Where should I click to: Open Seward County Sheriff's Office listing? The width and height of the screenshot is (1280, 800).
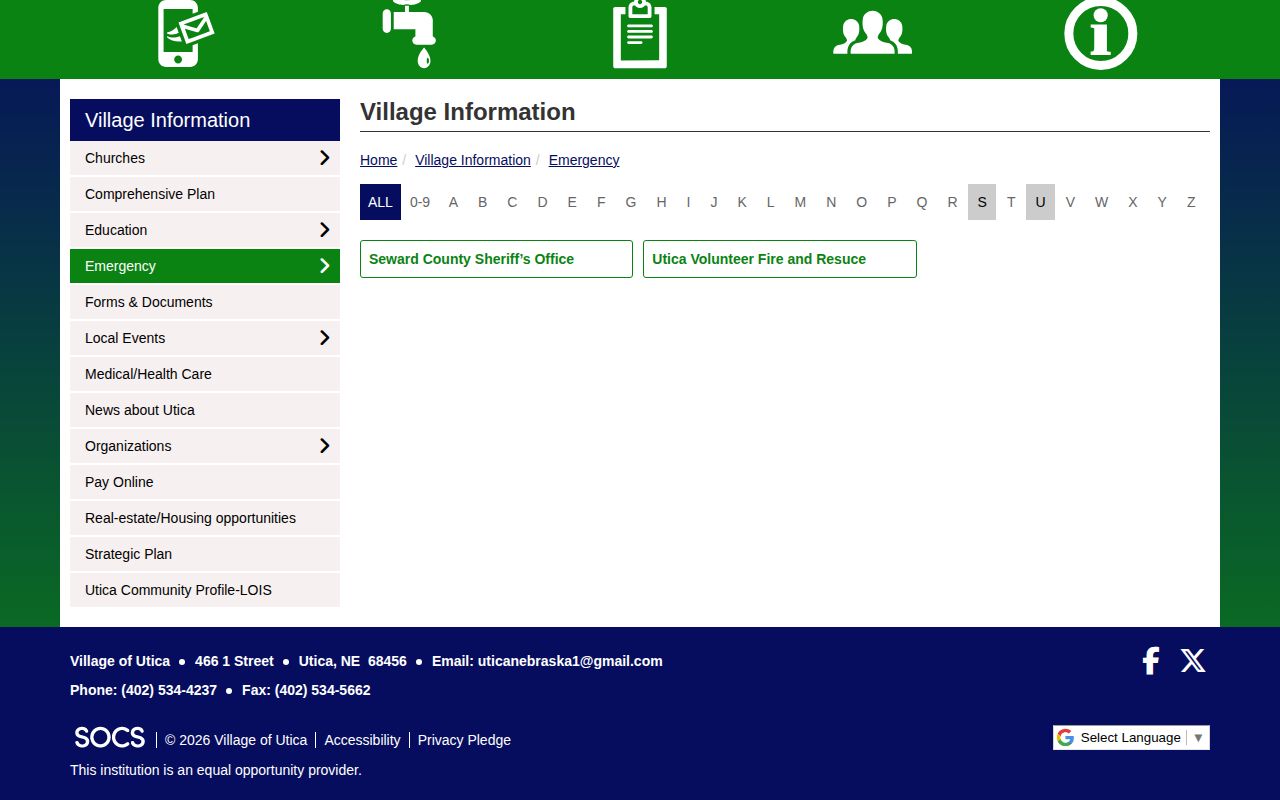tap(496, 259)
